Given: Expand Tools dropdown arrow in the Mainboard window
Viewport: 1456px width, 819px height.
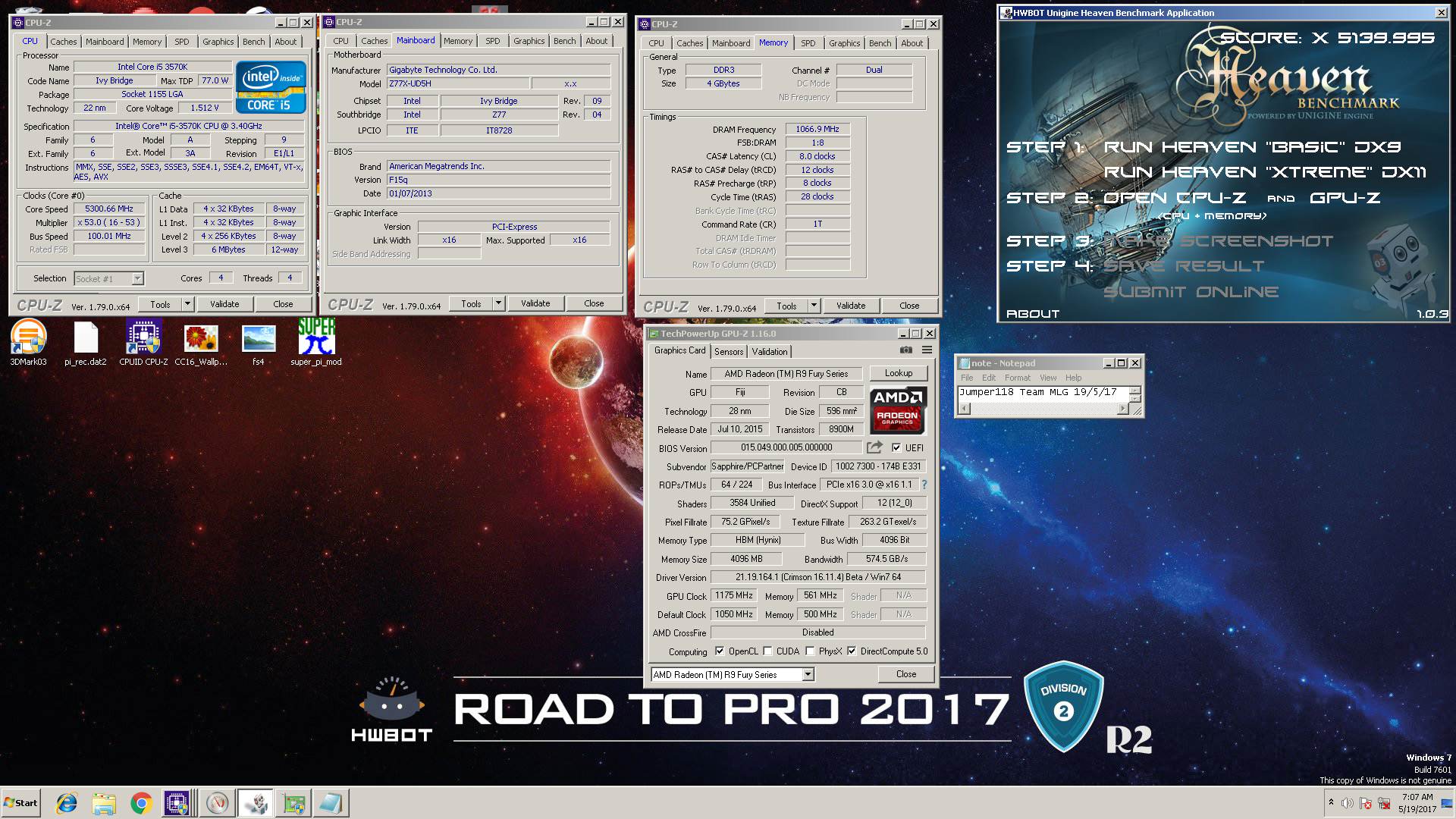Looking at the screenshot, I should click(498, 303).
